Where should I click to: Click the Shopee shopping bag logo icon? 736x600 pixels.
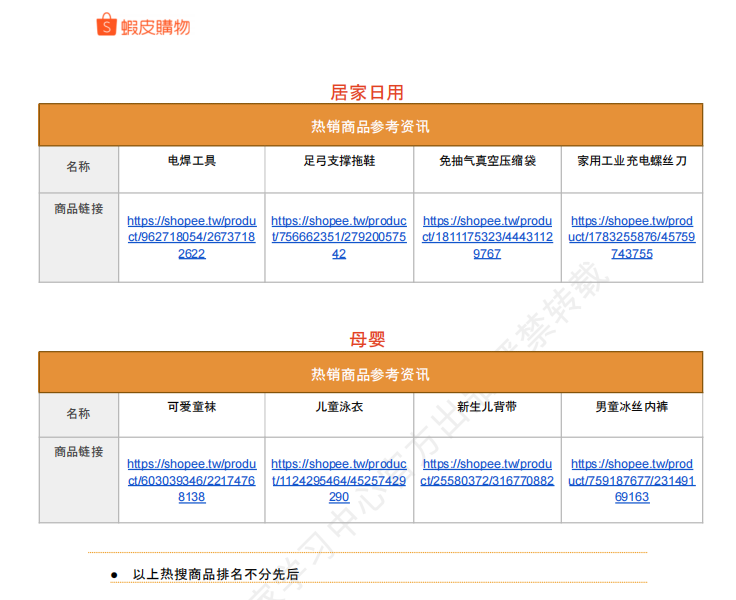tap(107, 24)
